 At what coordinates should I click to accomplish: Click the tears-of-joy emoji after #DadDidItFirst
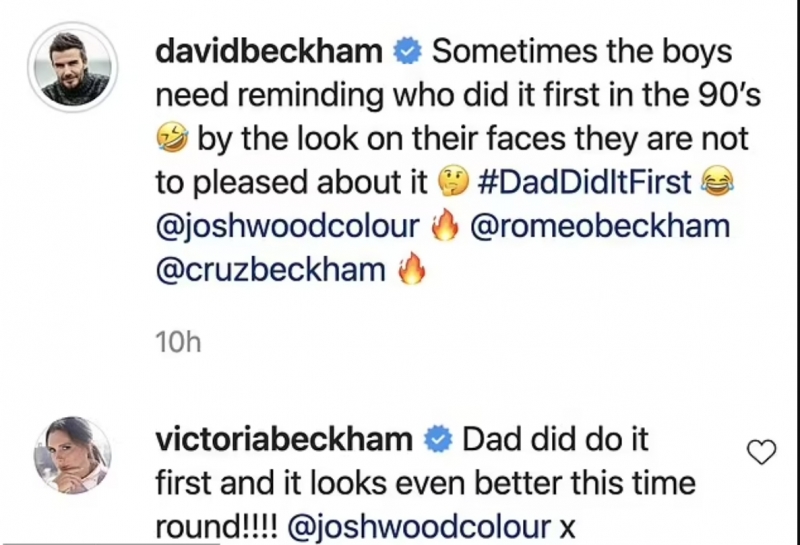[713, 183]
